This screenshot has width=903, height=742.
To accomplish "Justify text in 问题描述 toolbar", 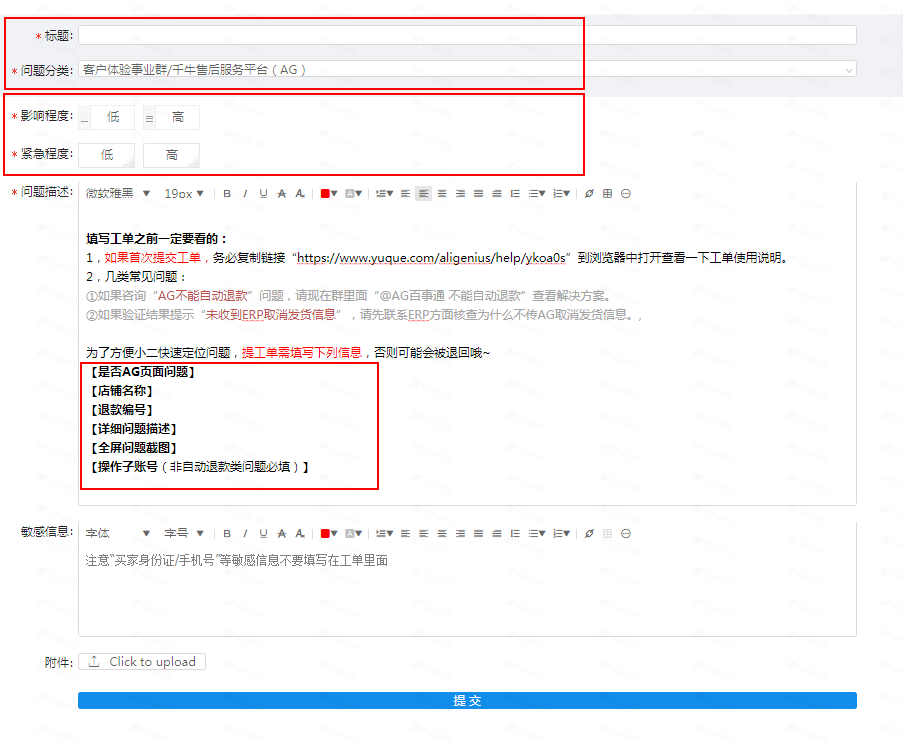I will tap(479, 194).
